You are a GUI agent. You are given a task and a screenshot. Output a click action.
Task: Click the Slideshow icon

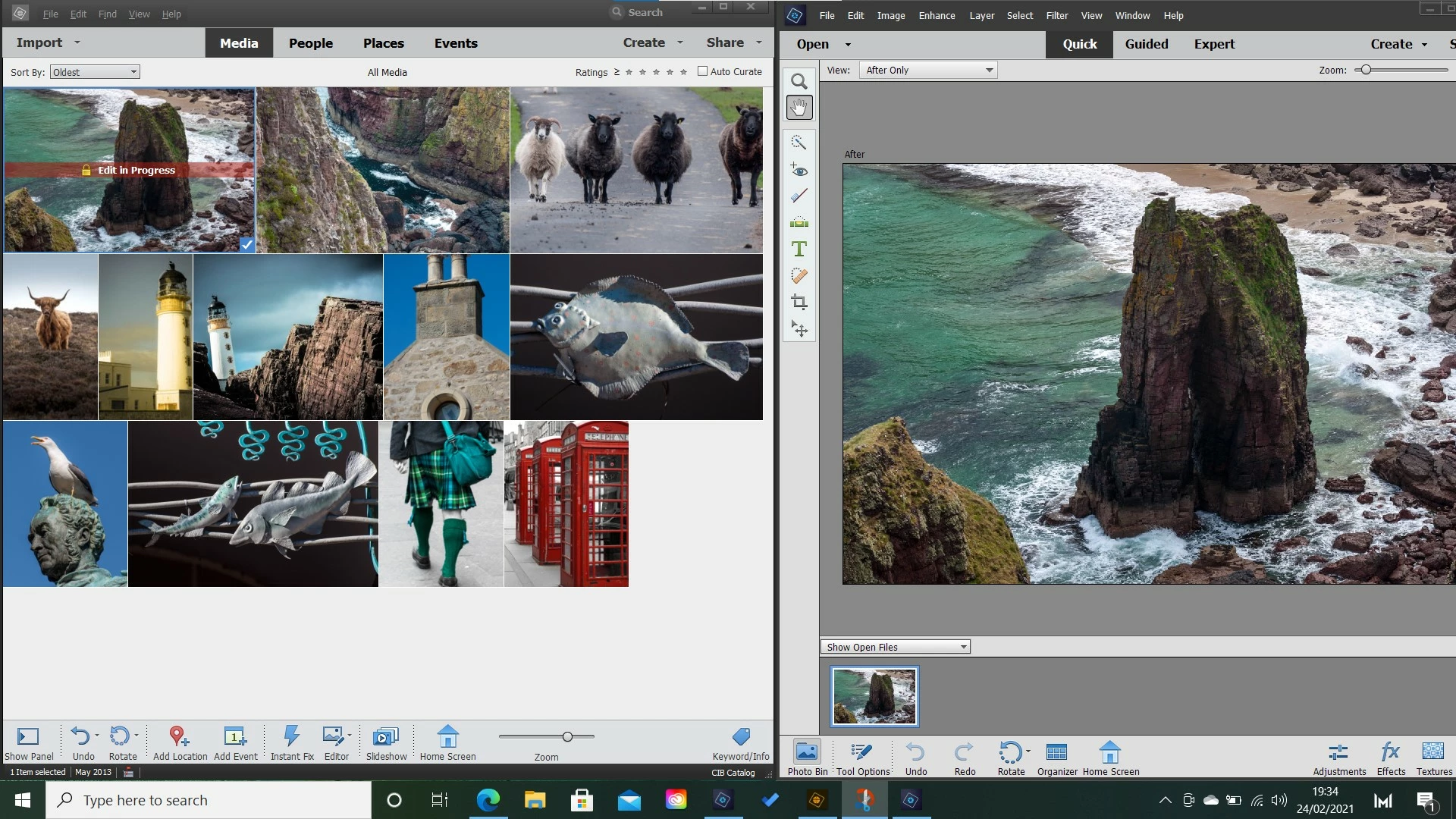point(385,736)
